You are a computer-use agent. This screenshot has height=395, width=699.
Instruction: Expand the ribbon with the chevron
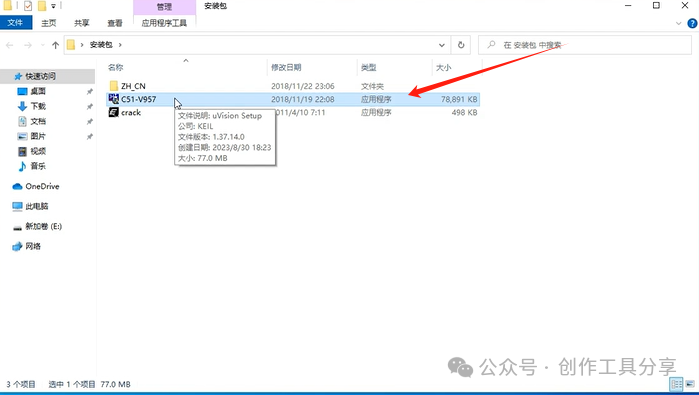click(678, 23)
